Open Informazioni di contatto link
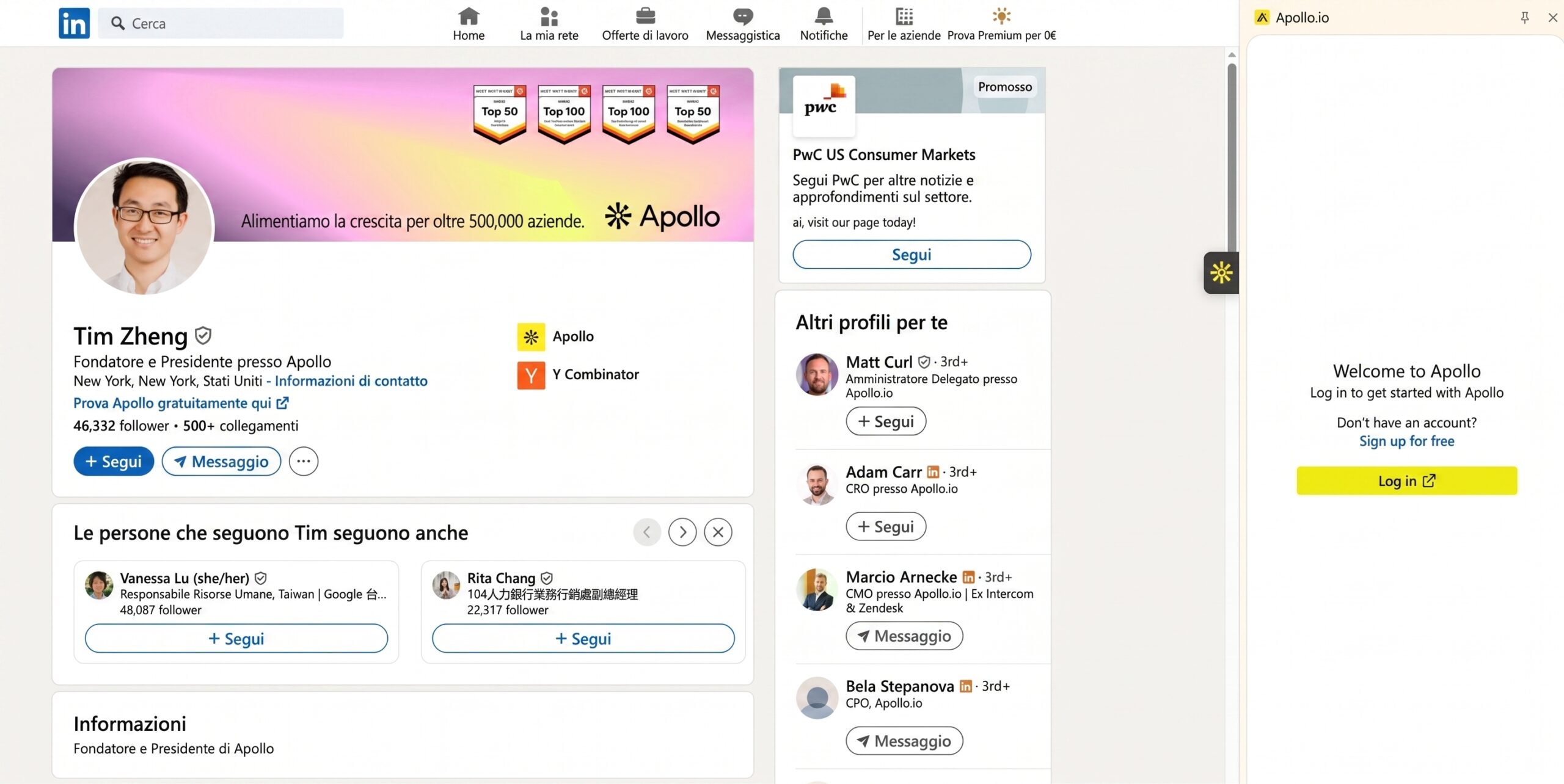The height and width of the screenshot is (784, 1564). click(x=351, y=381)
